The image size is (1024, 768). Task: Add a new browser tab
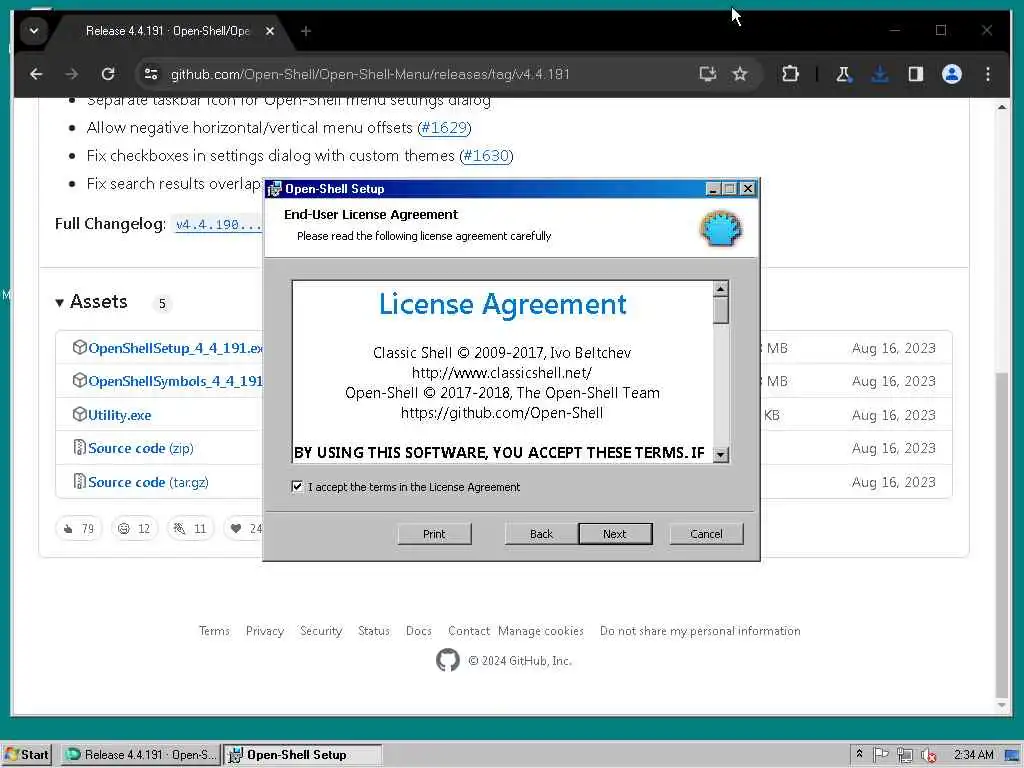click(x=306, y=31)
